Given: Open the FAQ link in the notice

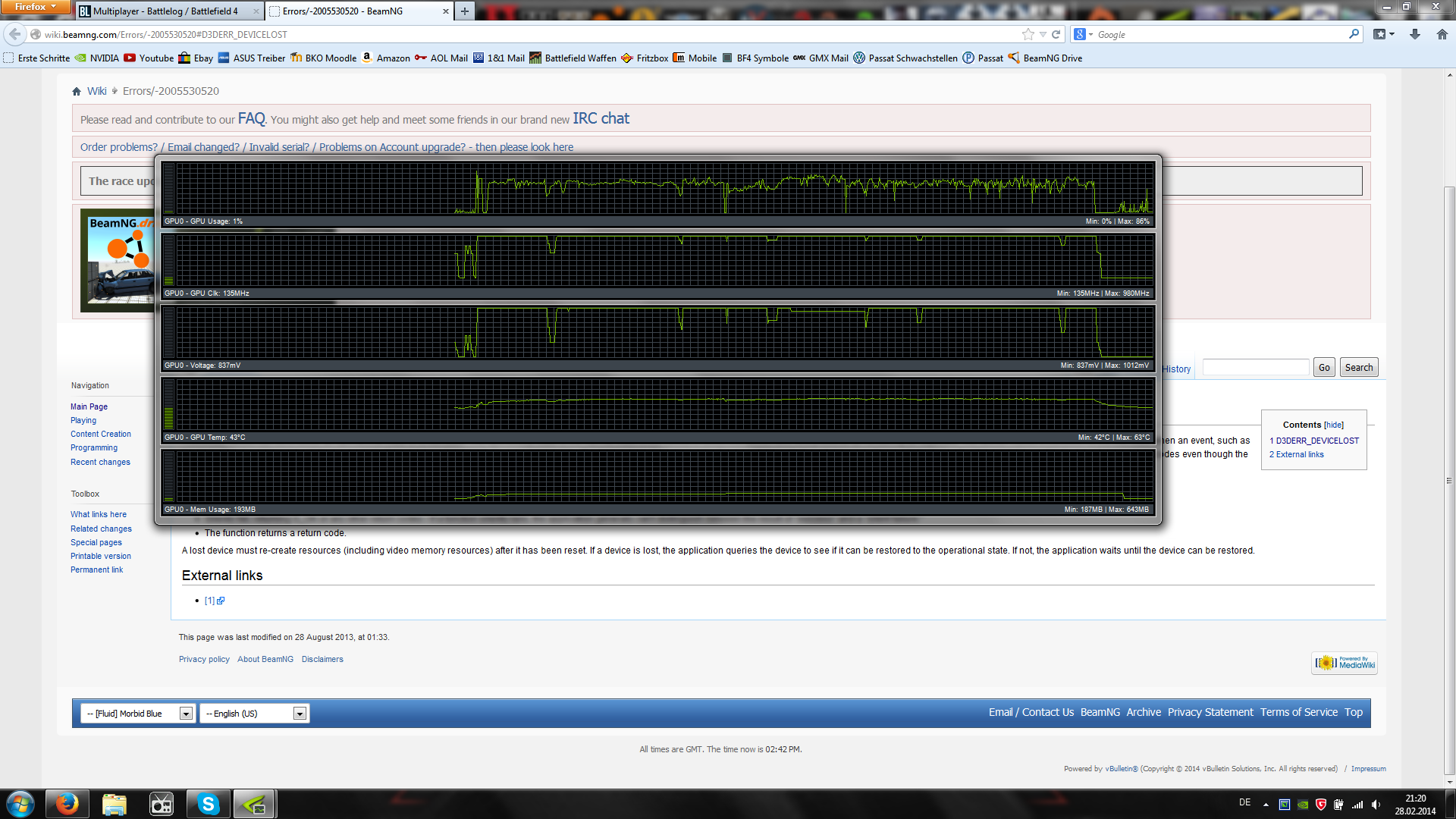Looking at the screenshot, I should tap(251, 118).
